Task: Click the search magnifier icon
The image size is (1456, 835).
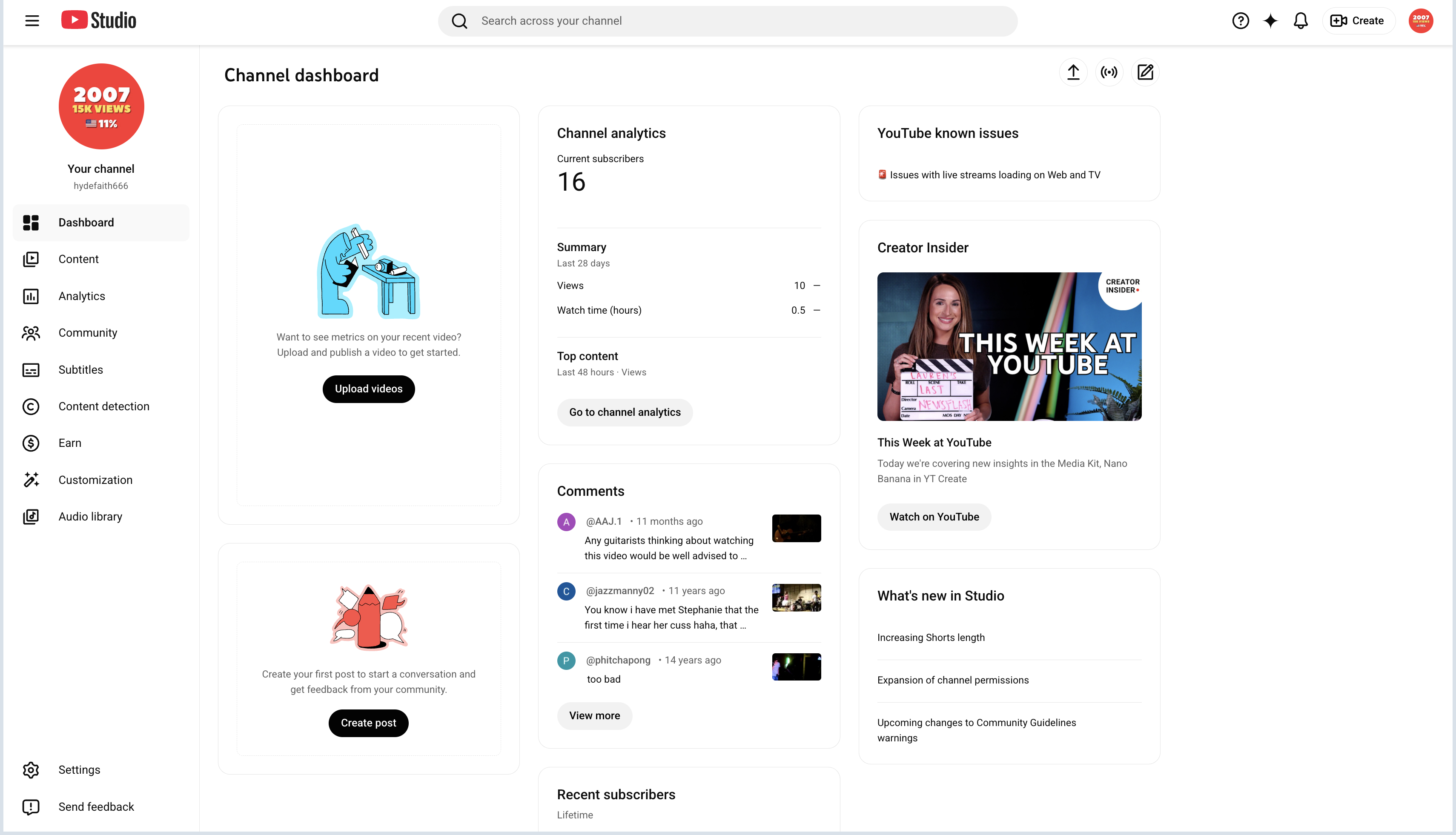Action: (x=459, y=21)
